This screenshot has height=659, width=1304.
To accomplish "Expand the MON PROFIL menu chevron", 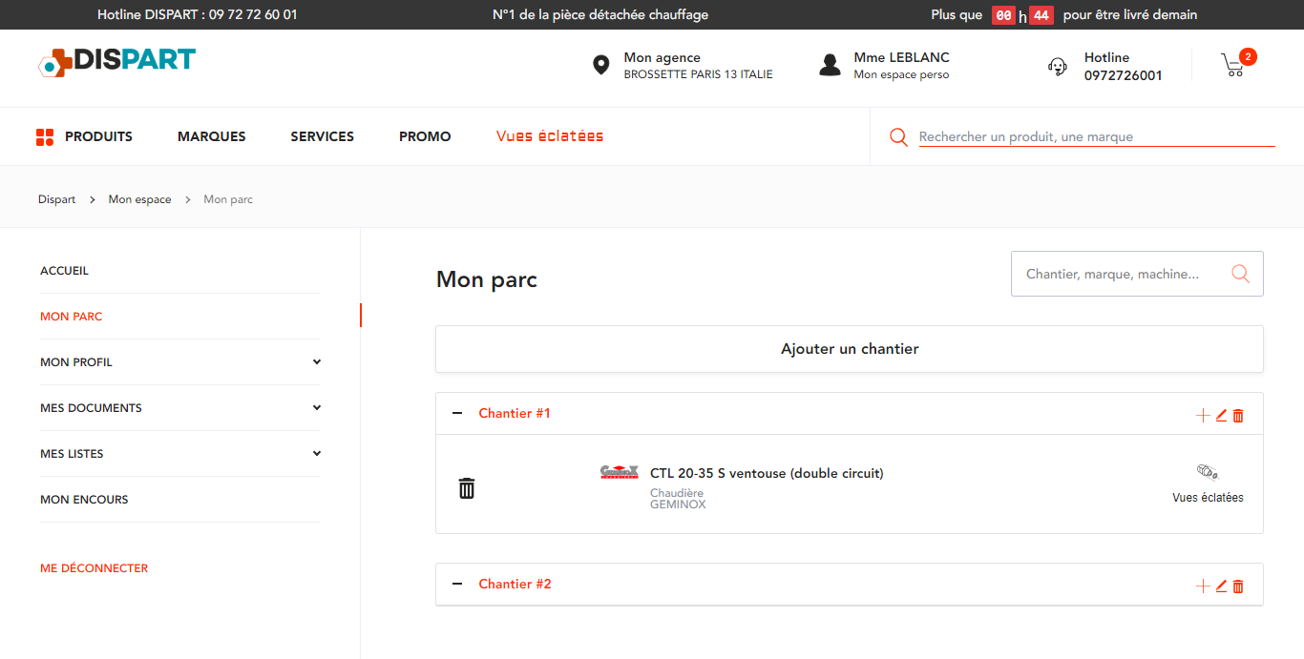I will [316, 362].
